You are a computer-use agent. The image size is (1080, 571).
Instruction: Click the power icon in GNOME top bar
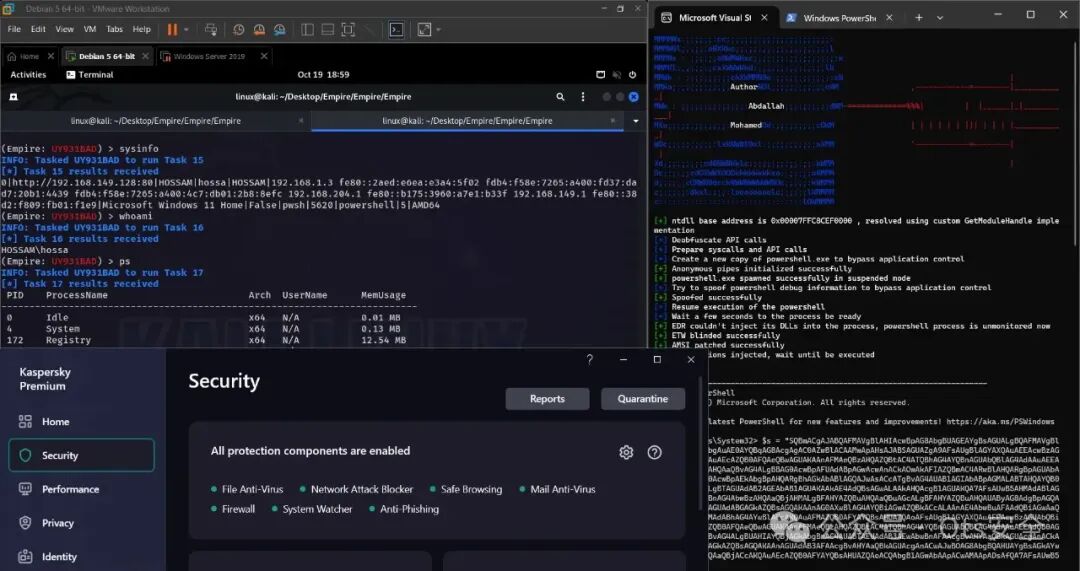(x=632, y=74)
